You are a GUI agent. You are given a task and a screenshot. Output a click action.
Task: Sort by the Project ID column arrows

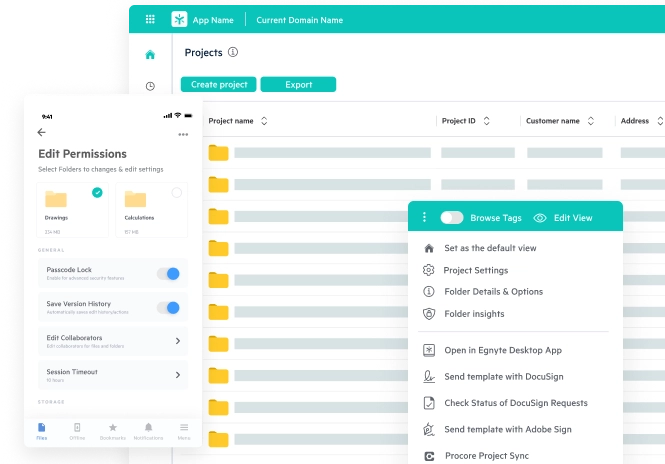click(486, 121)
